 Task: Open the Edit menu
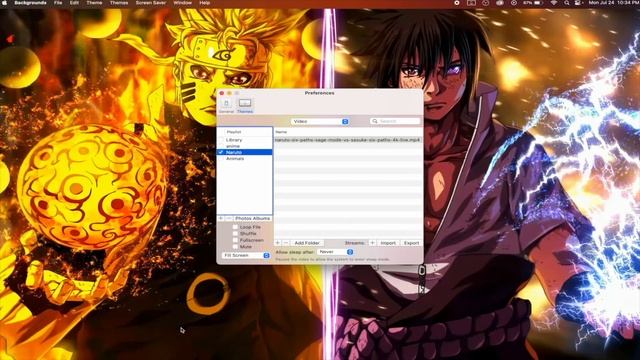click(x=74, y=3)
